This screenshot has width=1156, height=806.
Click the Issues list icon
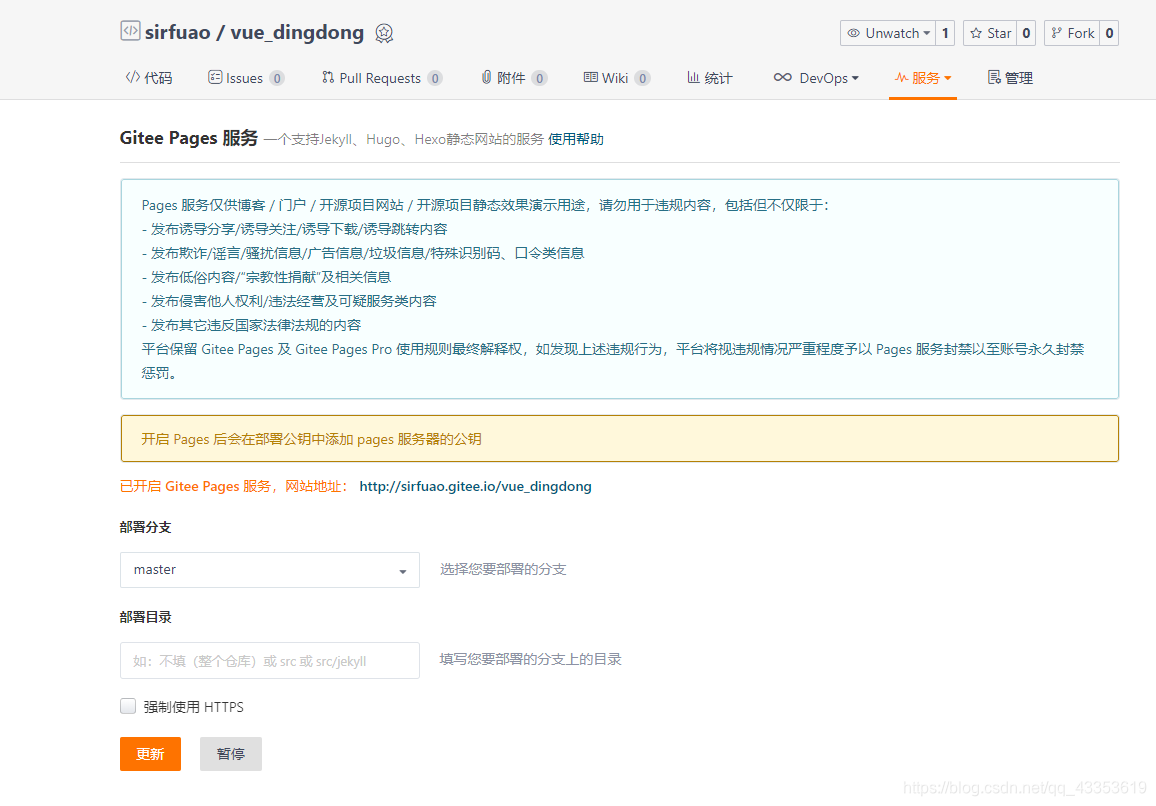pyautogui.click(x=215, y=77)
